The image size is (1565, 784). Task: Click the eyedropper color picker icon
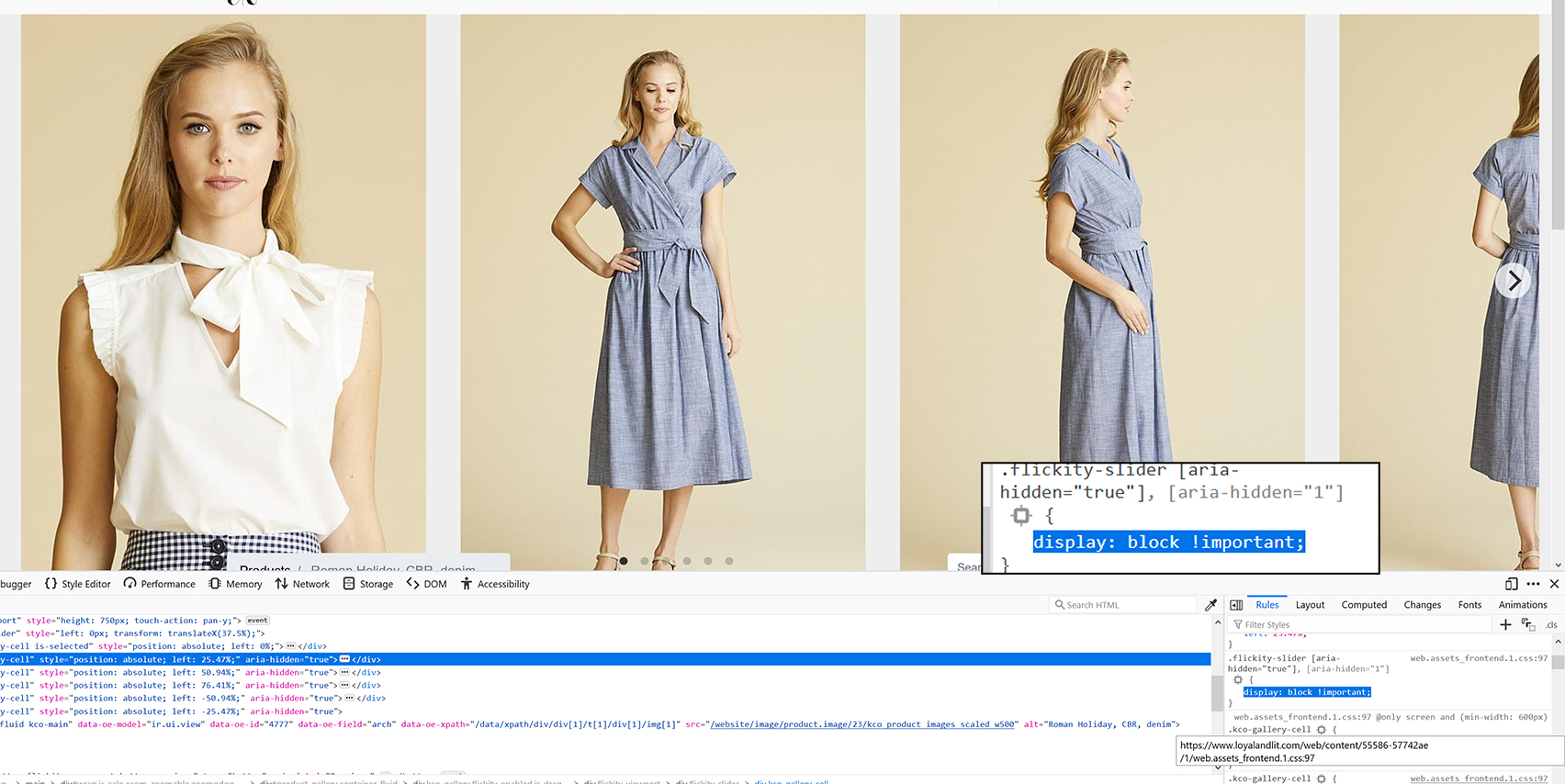(1210, 605)
